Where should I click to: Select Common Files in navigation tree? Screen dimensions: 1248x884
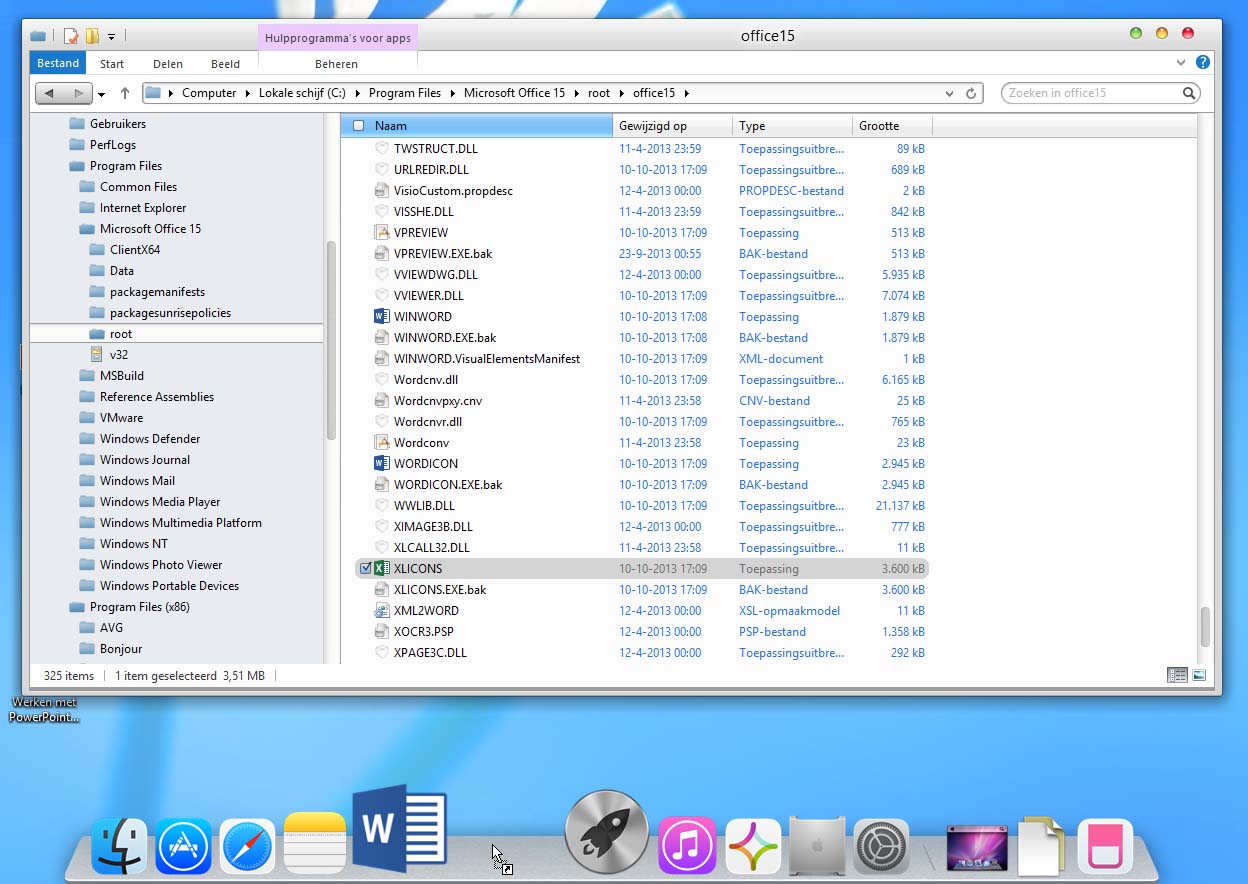pyautogui.click(x=138, y=187)
